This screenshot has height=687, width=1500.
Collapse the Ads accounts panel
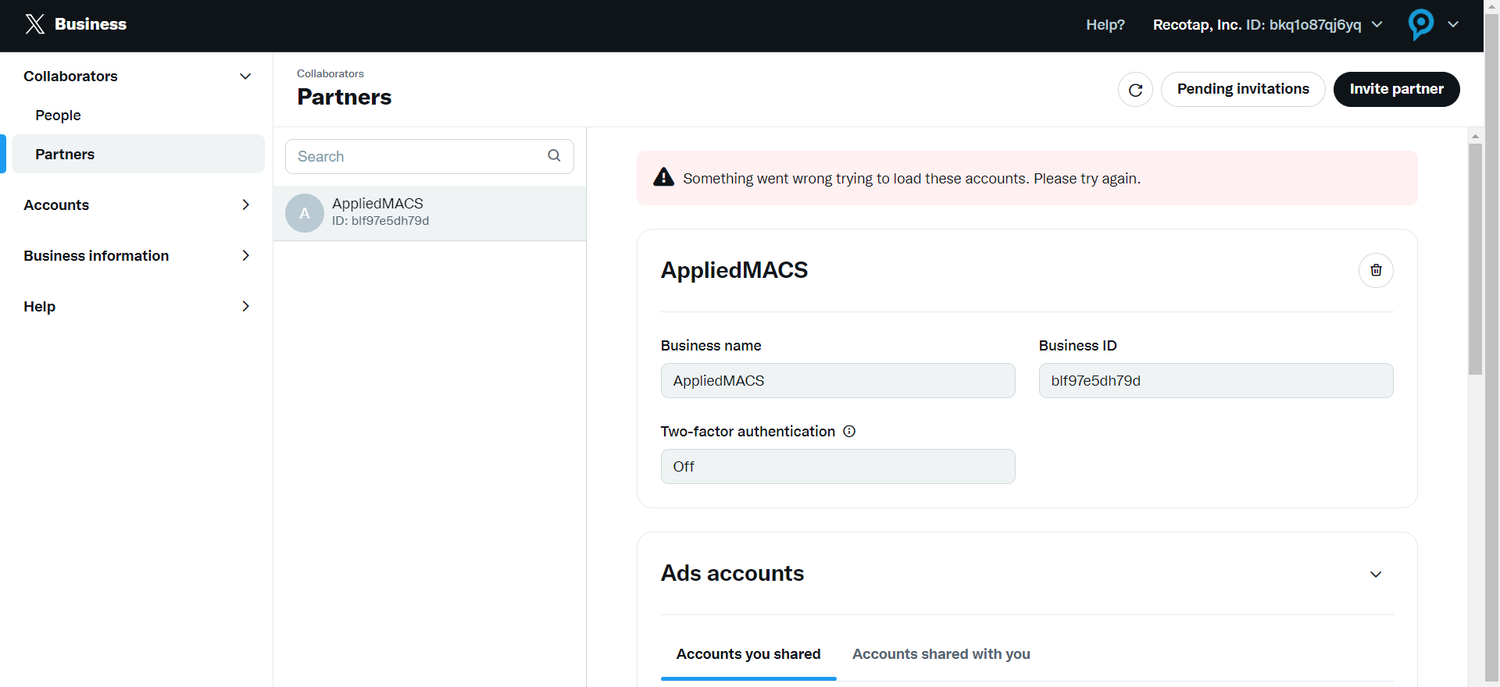tap(1376, 574)
